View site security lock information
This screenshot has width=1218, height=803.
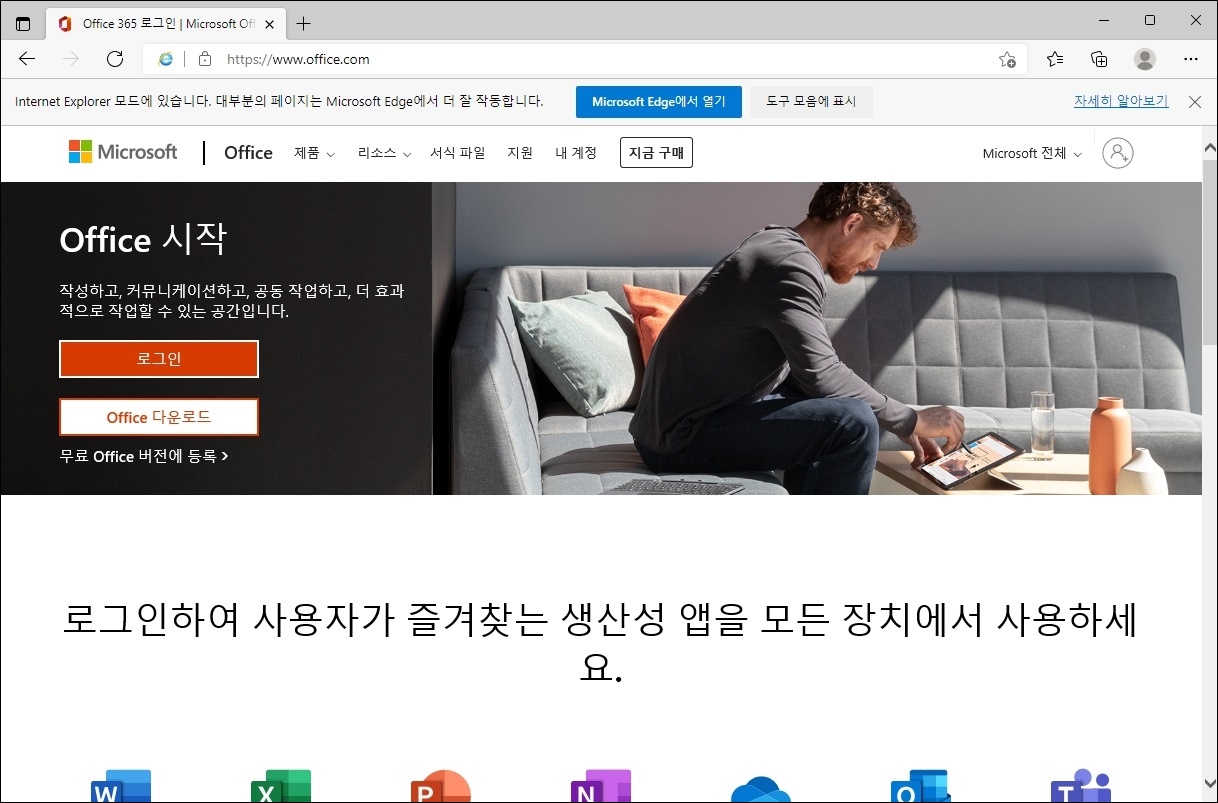tap(205, 59)
